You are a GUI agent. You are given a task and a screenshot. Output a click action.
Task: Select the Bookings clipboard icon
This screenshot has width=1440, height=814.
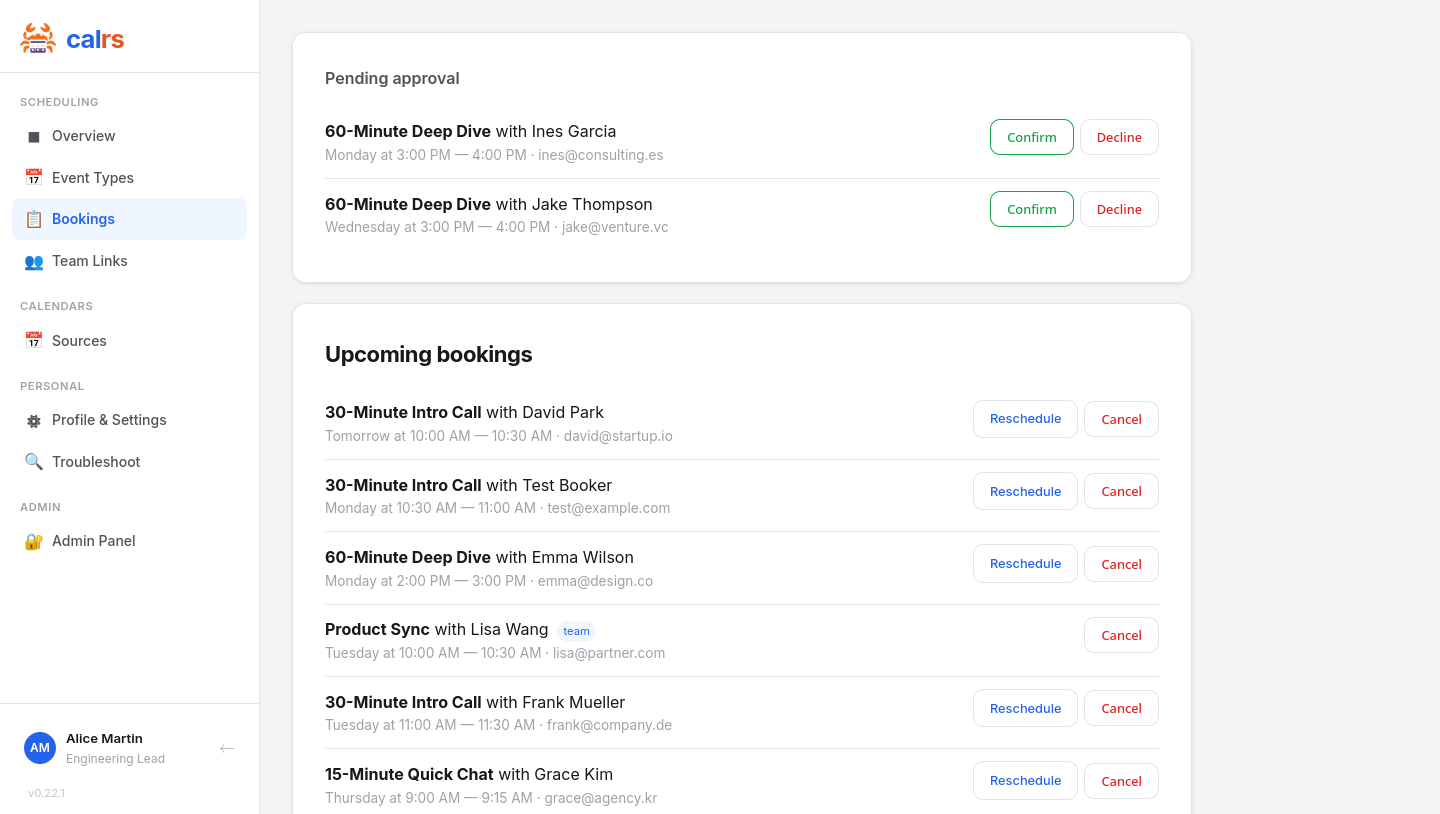click(33, 218)
